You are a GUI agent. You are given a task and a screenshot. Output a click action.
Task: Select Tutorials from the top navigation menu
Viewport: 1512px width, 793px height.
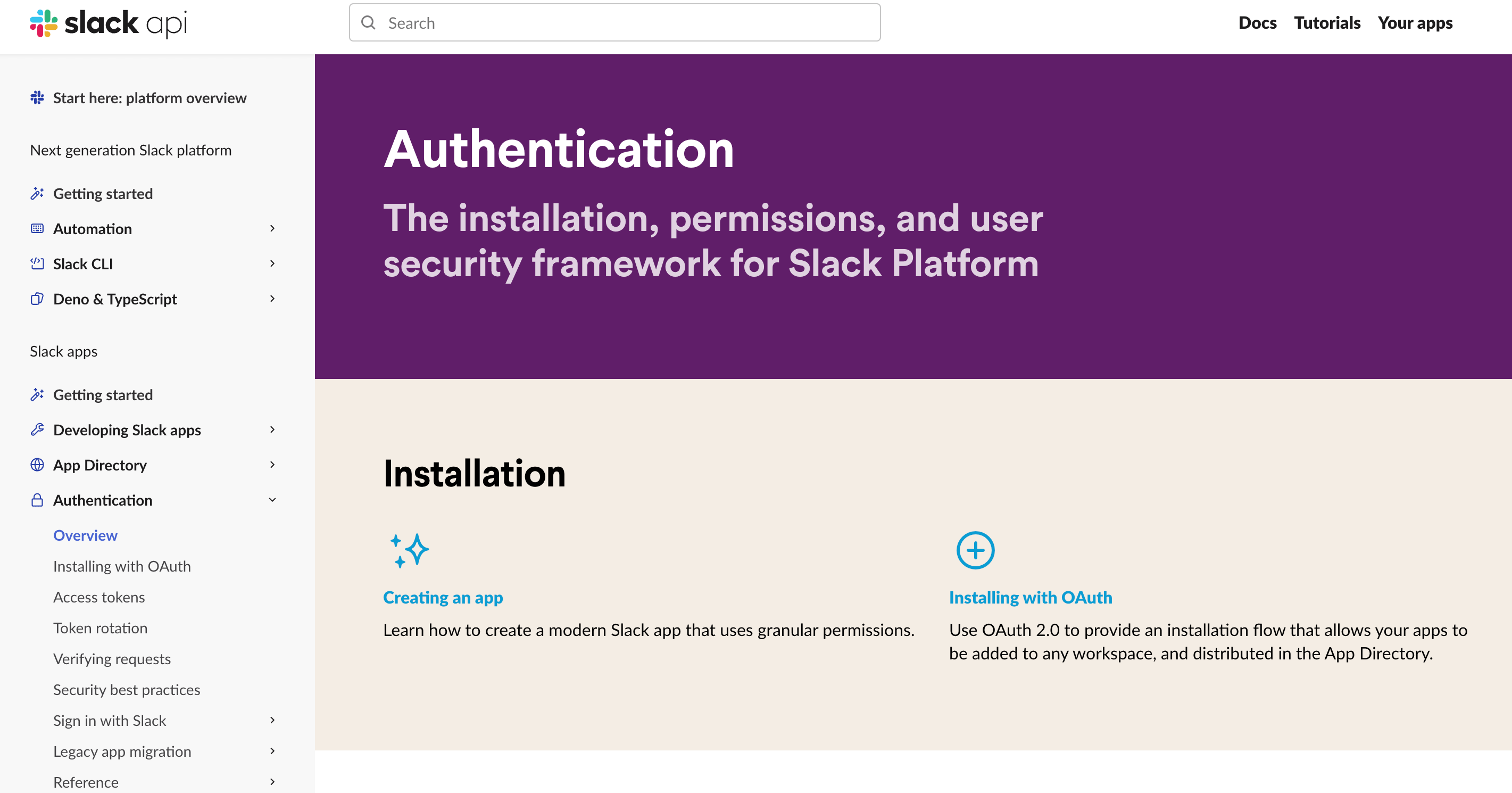[x=1326, y=22]
